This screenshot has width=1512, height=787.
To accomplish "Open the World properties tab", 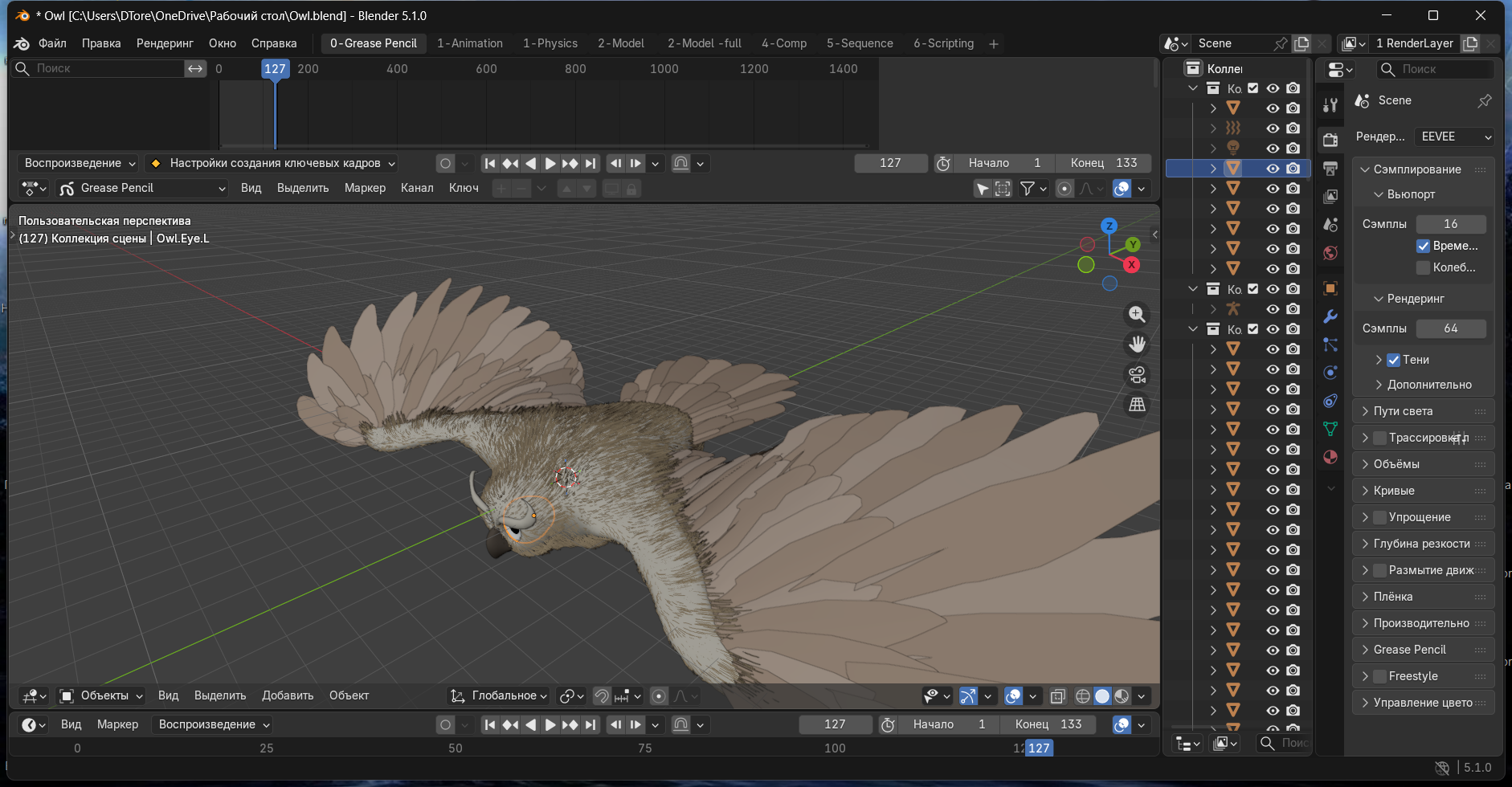I will click(x=1330, y=253).
